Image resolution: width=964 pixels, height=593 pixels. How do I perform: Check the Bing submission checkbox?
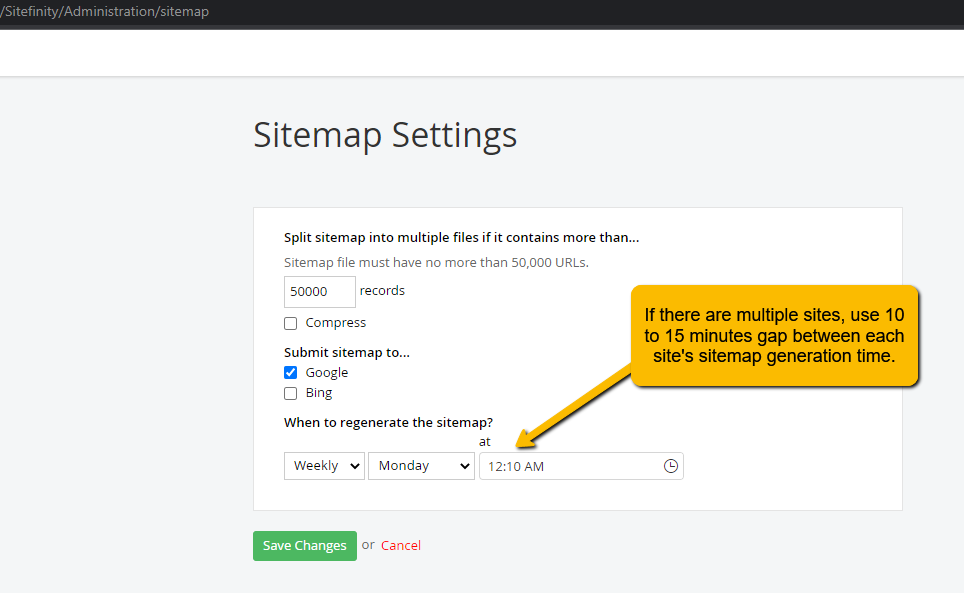coord(291,393)
